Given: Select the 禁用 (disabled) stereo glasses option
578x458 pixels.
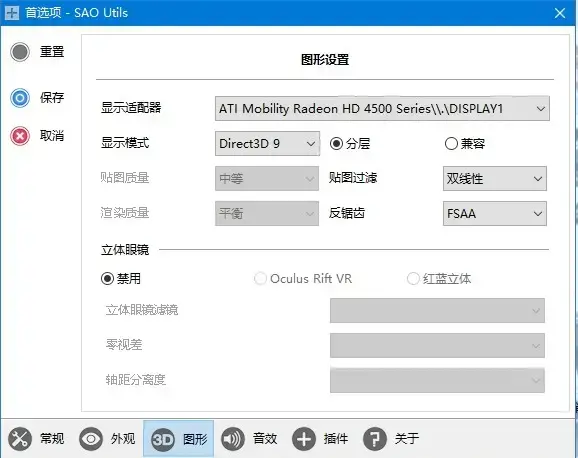Looking at the screenshot, I should point(107,278).
